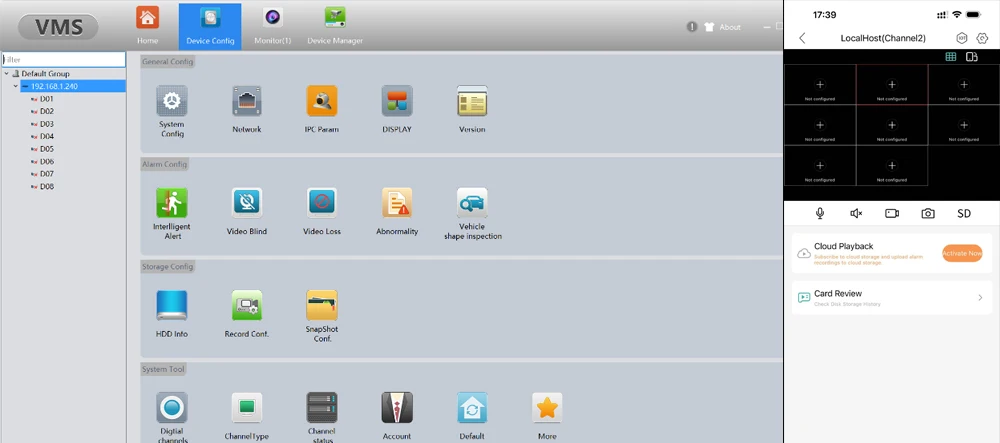1000x443 pixels.
Task: Open the About link
Action: click(x=730, y=27)
